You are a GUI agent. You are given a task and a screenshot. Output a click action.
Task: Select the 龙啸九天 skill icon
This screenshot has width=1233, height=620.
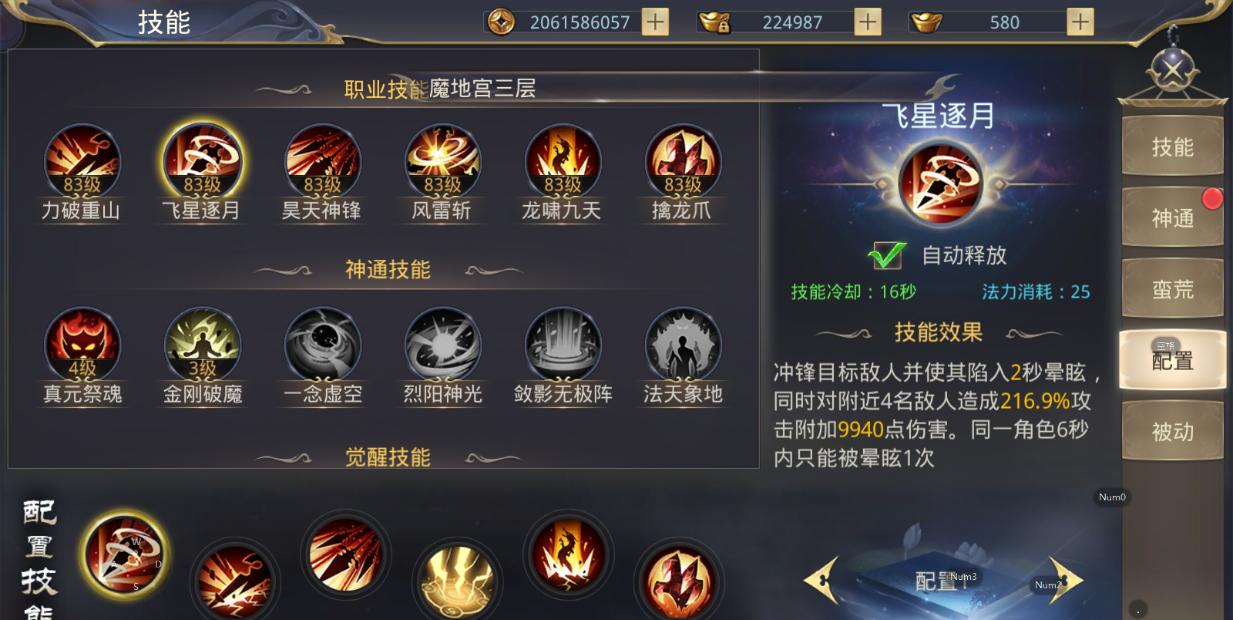pos(562,162)
